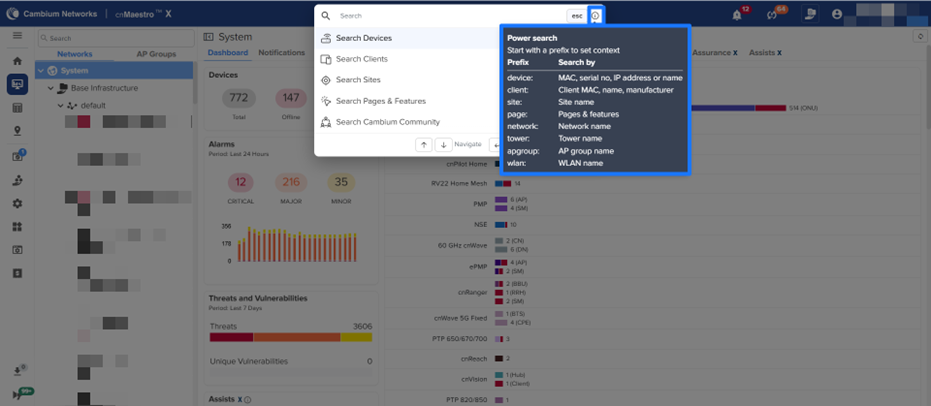931x406 pixels.
Task: Click the Power search info icon
Action: [596, 16]
